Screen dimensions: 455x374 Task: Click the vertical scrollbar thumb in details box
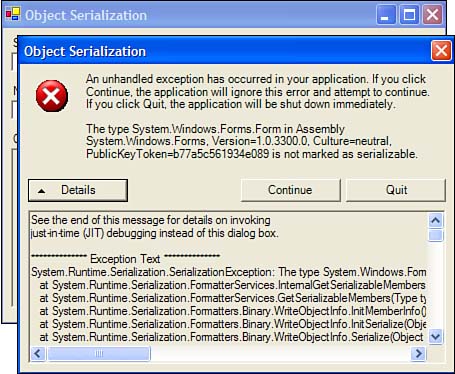tap(435, 235)
